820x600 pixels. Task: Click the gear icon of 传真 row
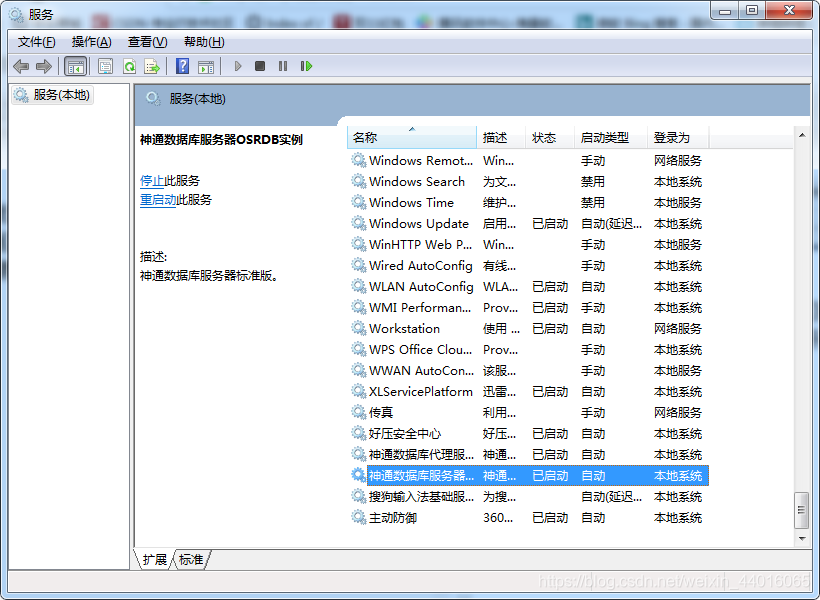click(x=358, y=412)
